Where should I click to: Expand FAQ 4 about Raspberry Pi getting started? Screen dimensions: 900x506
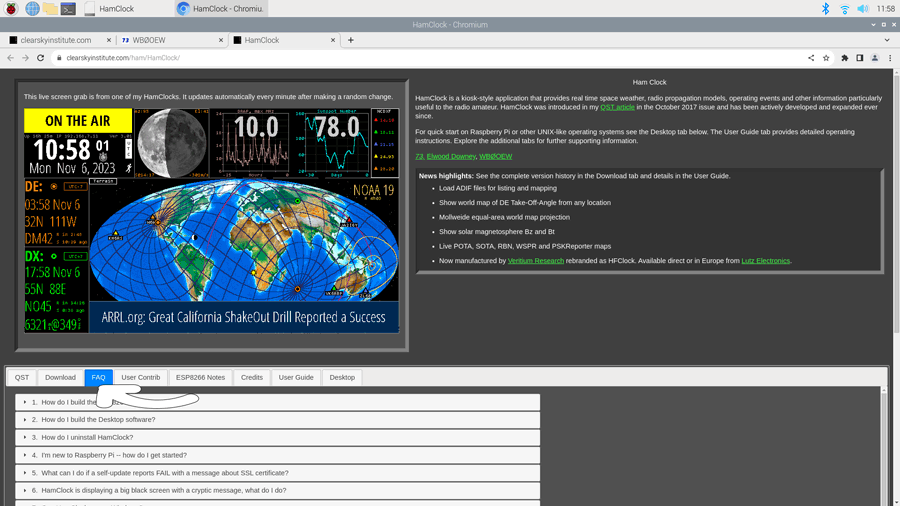click(x=277, y=456)
